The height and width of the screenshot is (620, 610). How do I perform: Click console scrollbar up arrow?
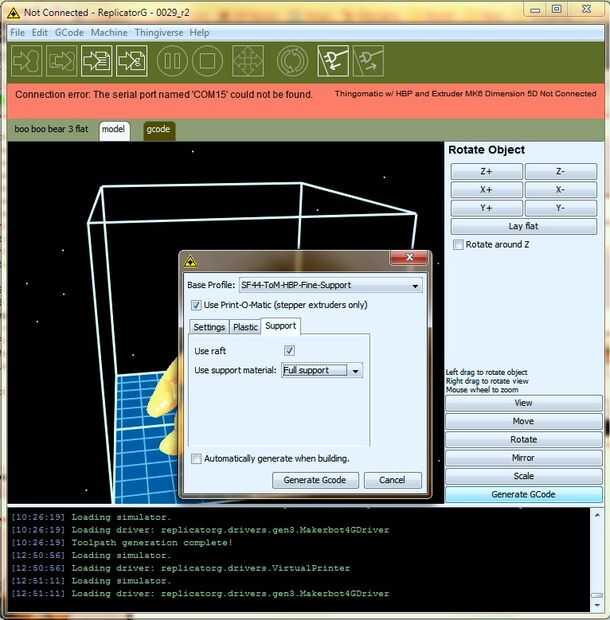(597, 515)
